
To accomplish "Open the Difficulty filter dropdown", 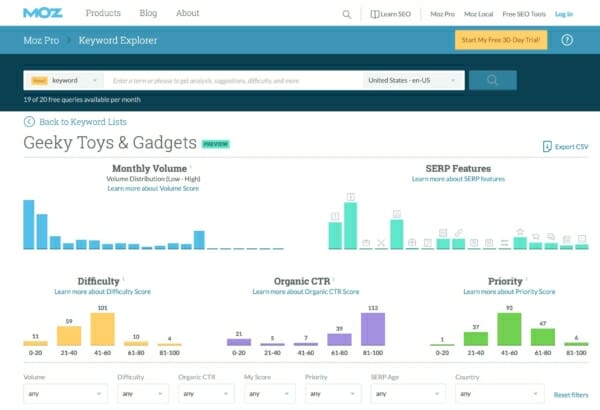I will tap(143, 394).
